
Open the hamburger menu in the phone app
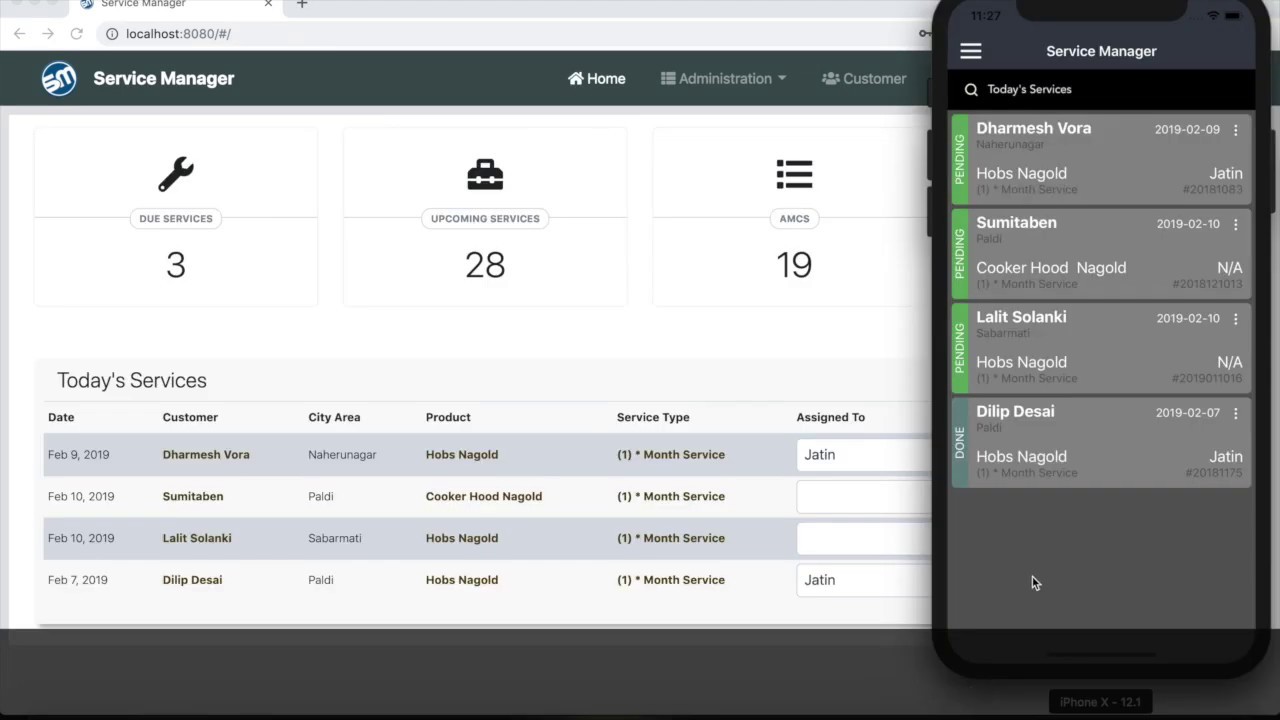tap(970, 51)
